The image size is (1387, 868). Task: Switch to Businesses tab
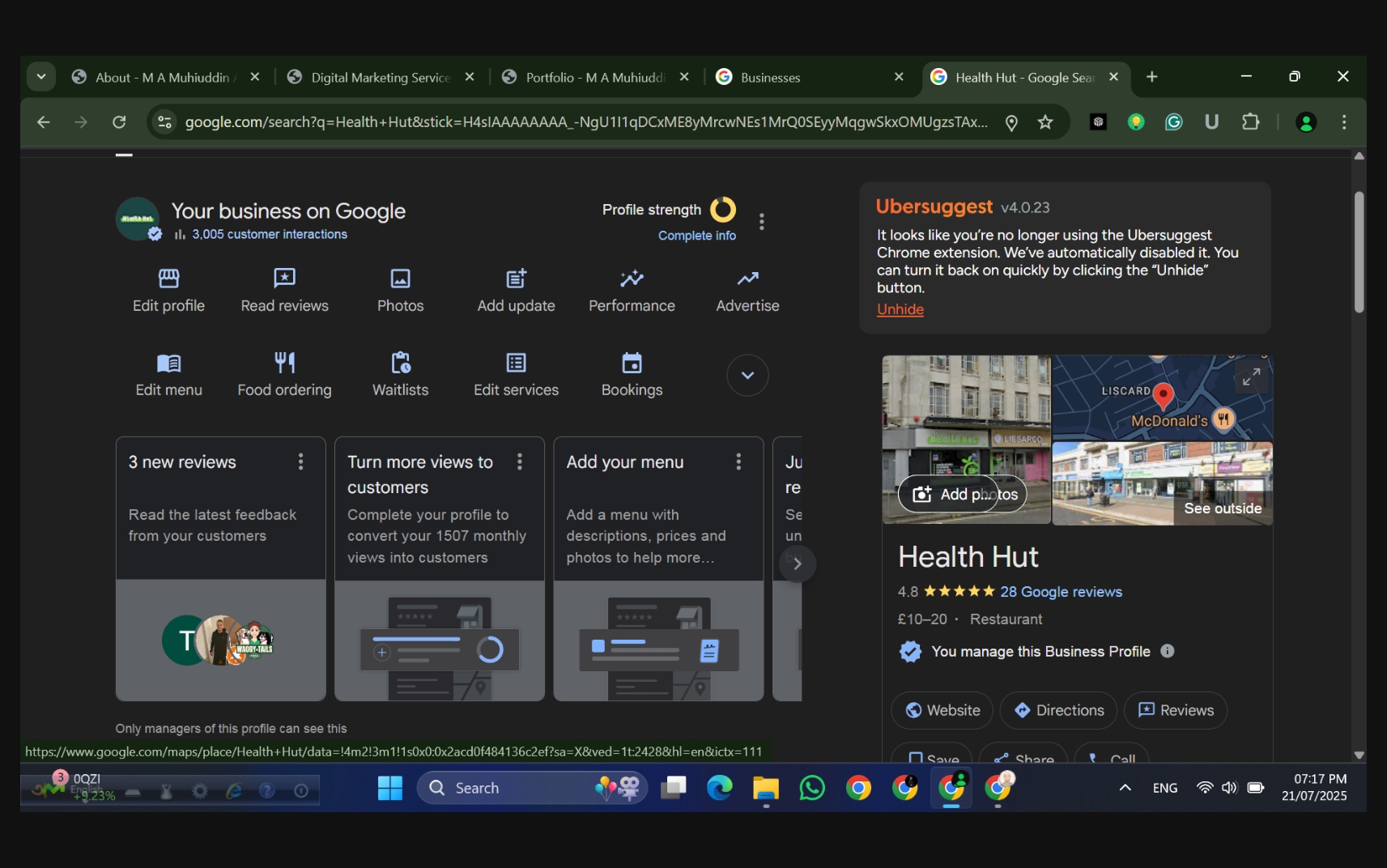(x=811, y=77)
